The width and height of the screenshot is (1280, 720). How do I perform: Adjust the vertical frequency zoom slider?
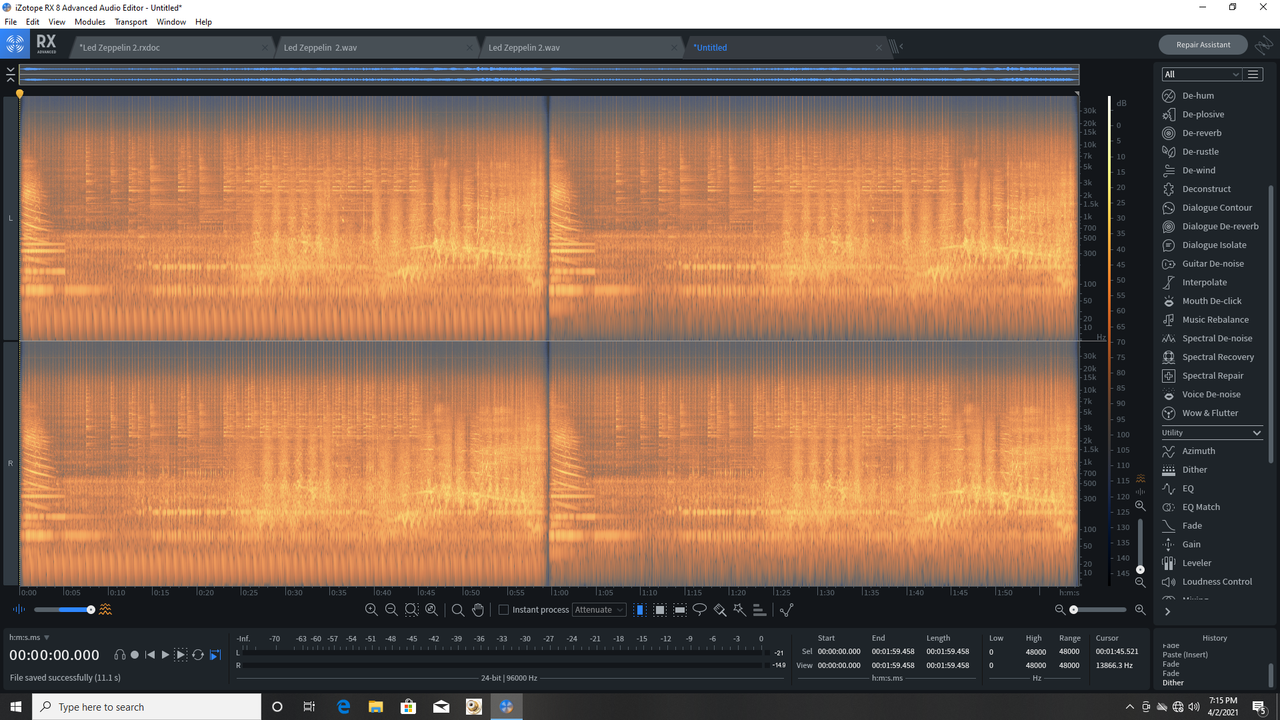[1140, 545]
